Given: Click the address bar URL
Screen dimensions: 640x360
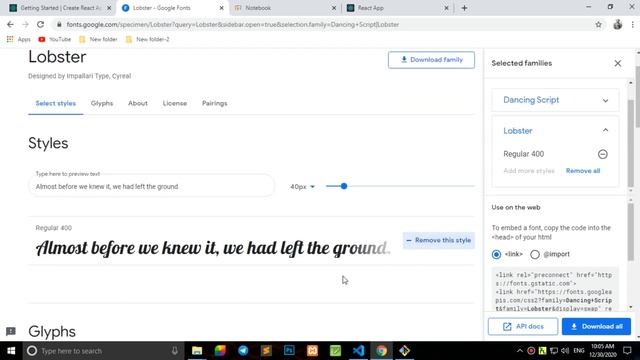Looking at the screenshot, I should 233,24.
